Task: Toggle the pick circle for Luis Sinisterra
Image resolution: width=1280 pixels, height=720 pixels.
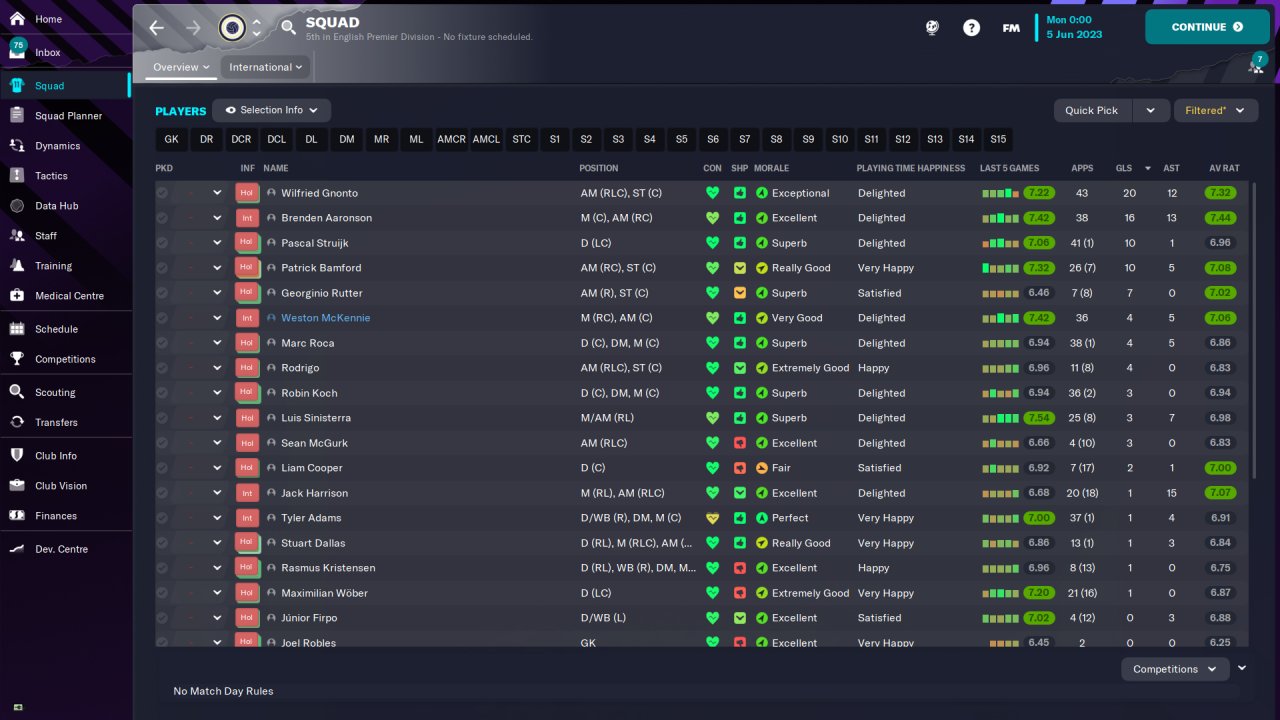Action: pyautogui.click(x=162, y=418)
